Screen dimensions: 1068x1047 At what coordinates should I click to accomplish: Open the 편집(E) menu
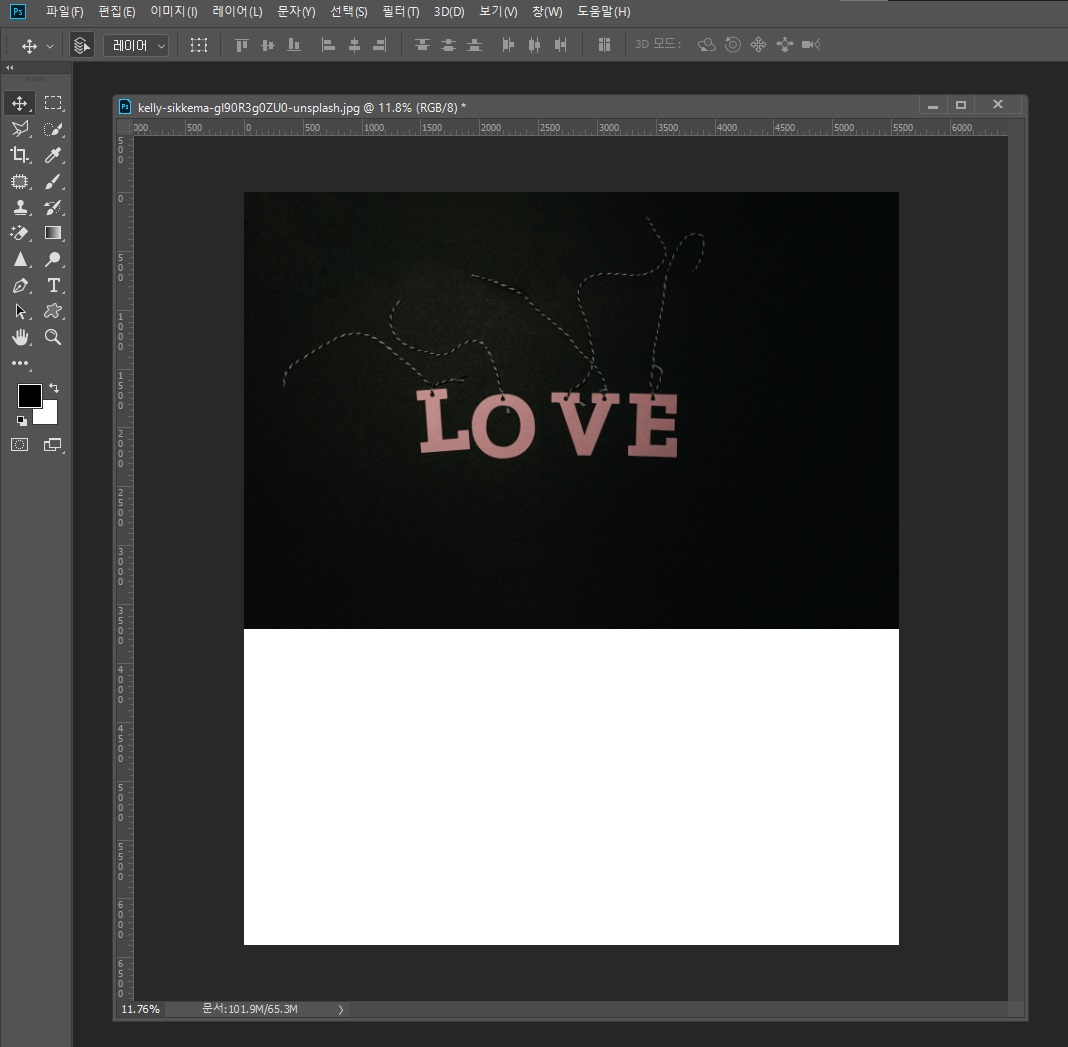click(x=116, y=12)
